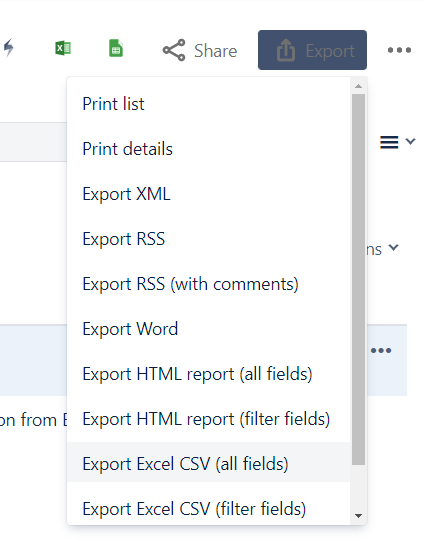
Task: Expand the Columns dropdown chevron
Action: [x=393, y=247]
